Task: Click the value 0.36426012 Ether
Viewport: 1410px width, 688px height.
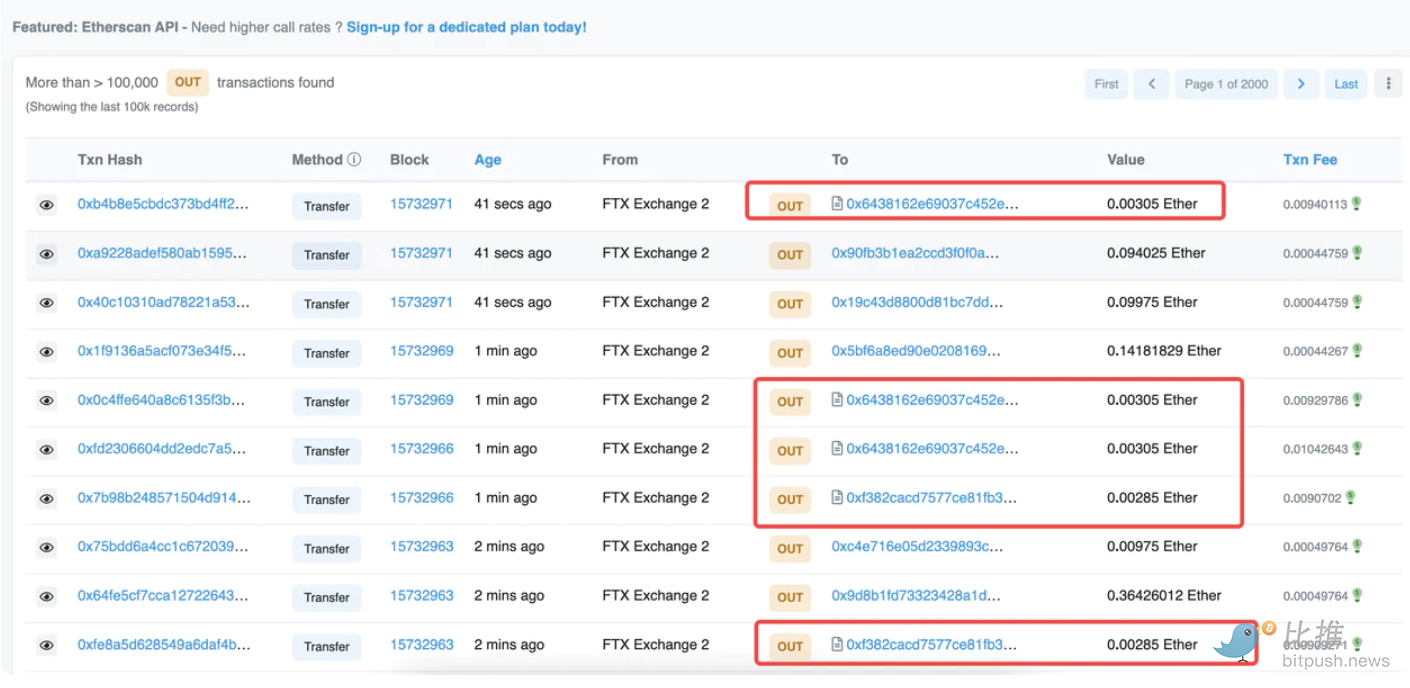Action: coord(1164,596)
